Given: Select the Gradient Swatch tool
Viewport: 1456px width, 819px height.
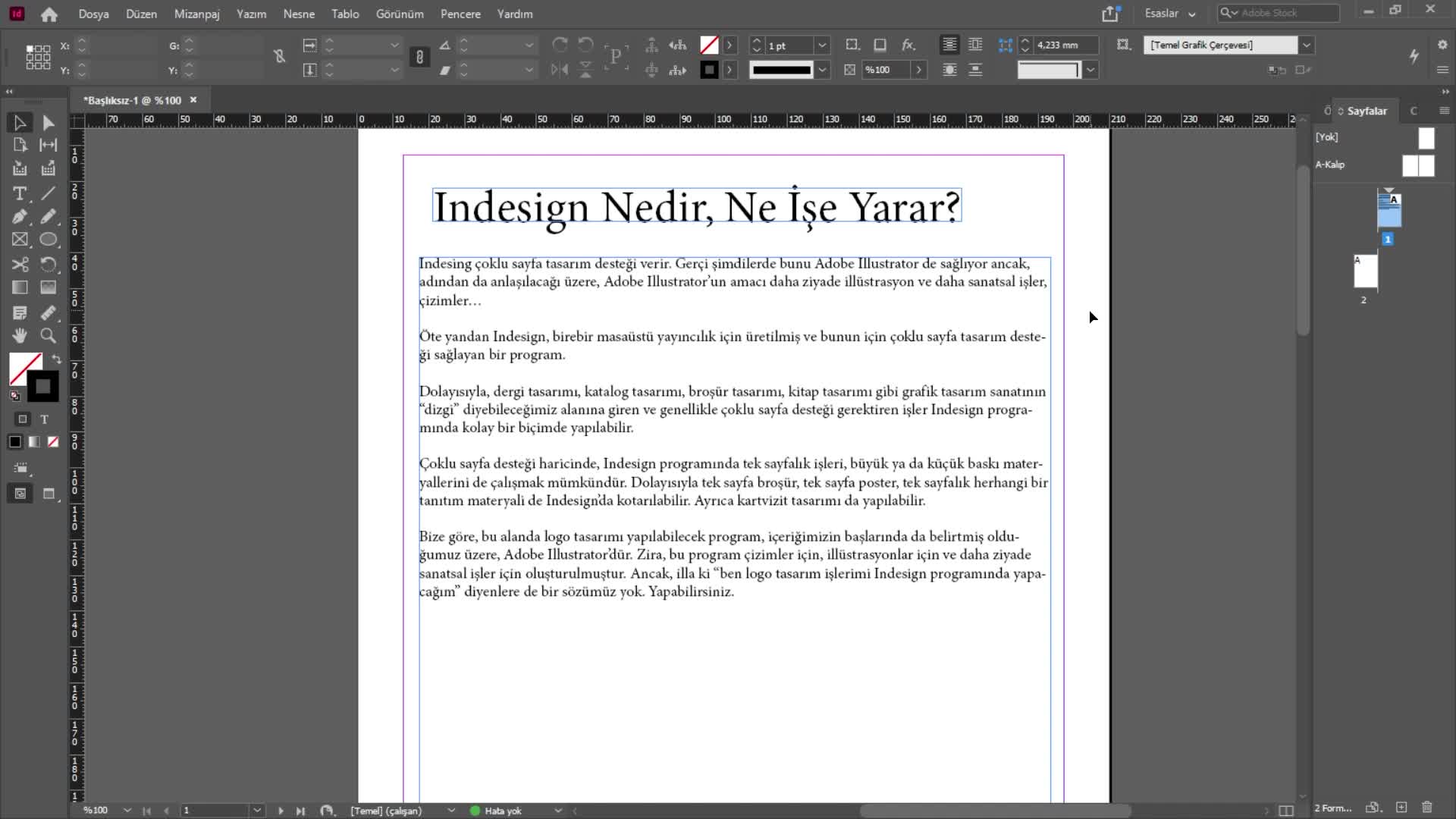Looking at the screenshot, I should pos(20,287).
